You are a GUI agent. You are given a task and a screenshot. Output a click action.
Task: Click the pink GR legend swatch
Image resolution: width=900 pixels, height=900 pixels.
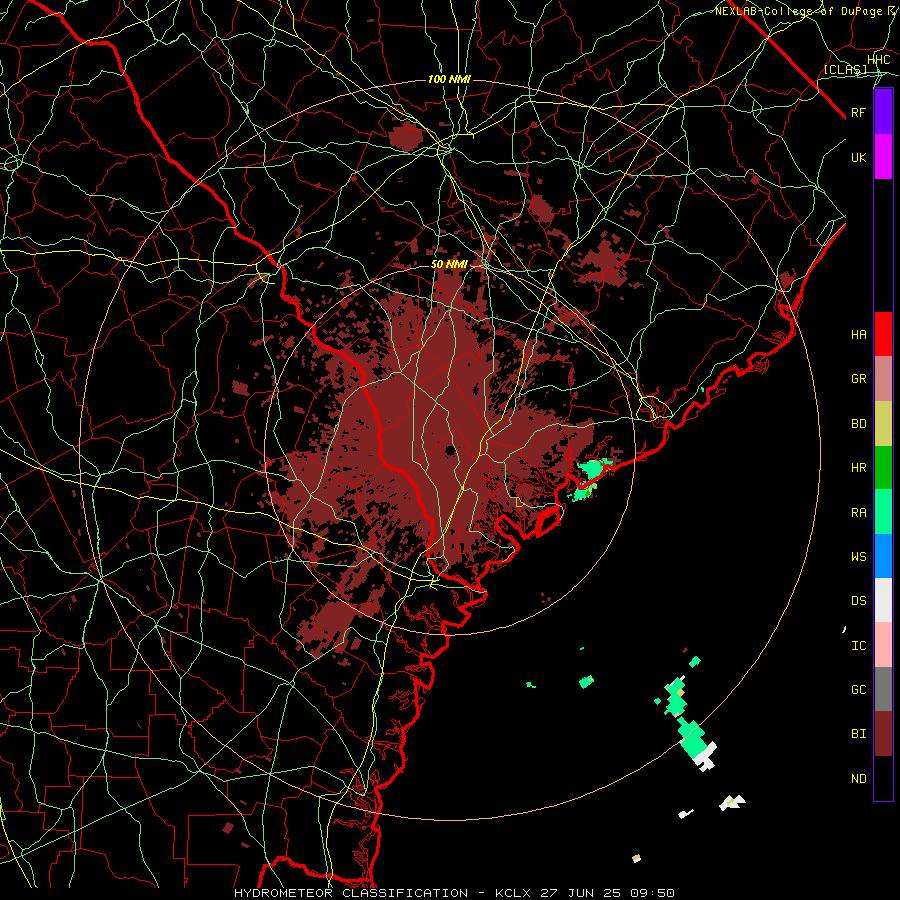pos(883,379)
